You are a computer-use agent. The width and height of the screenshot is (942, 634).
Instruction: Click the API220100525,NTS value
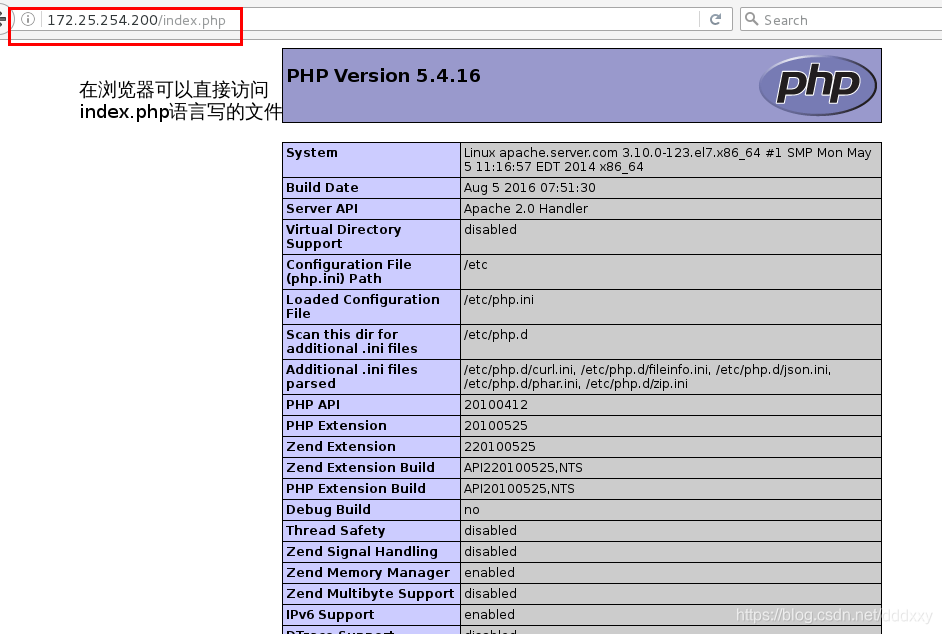[523, 468]
